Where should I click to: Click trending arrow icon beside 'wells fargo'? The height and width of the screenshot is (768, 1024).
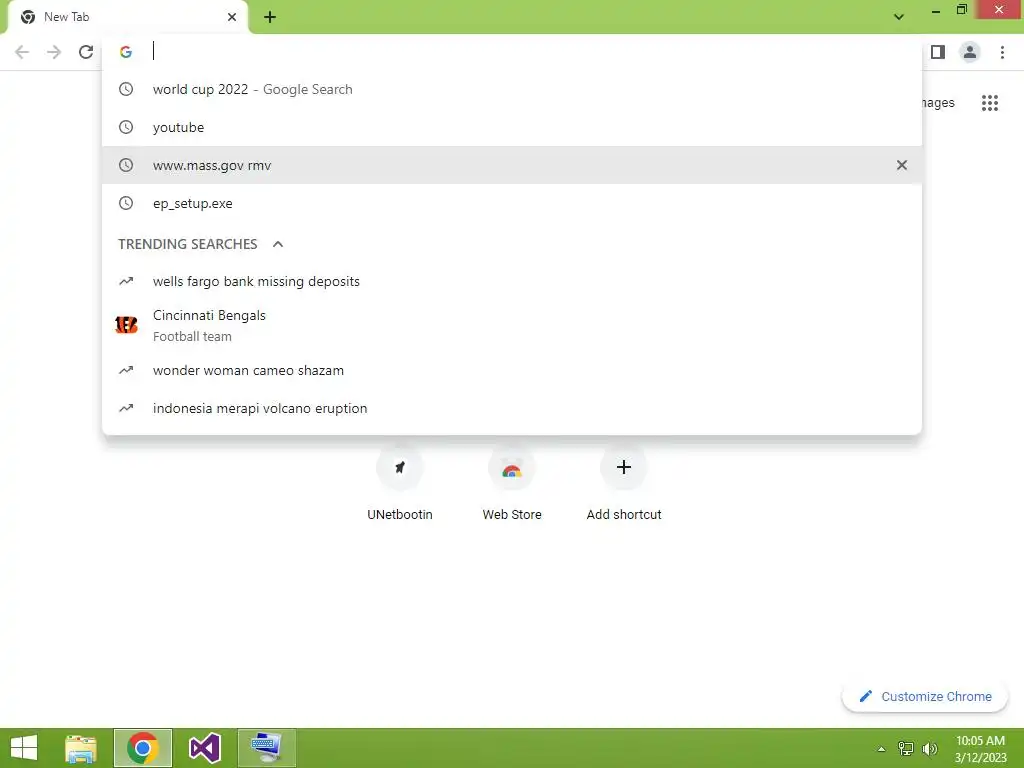pos(126,281)
